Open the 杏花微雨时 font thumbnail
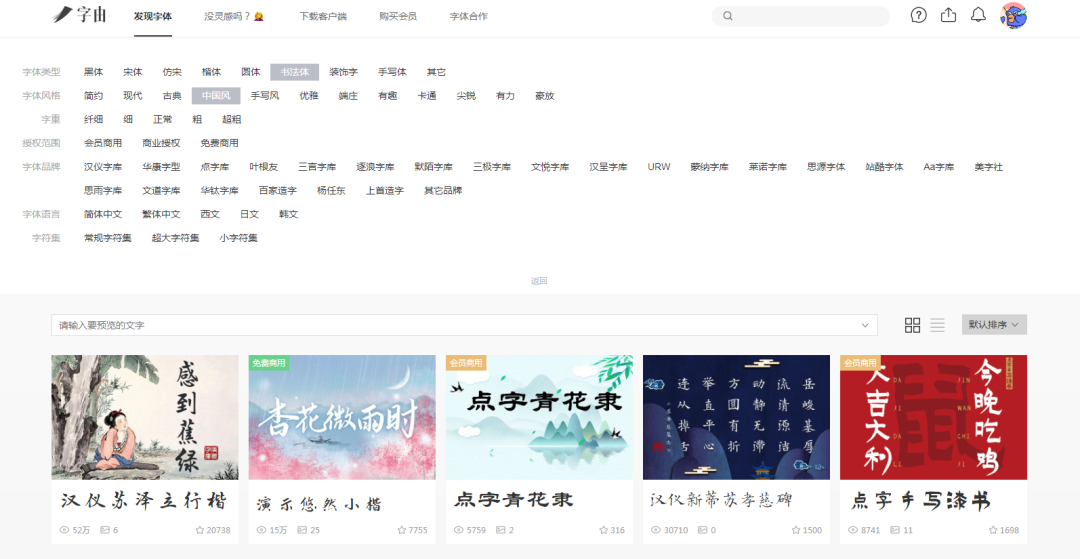 [342, 417]
